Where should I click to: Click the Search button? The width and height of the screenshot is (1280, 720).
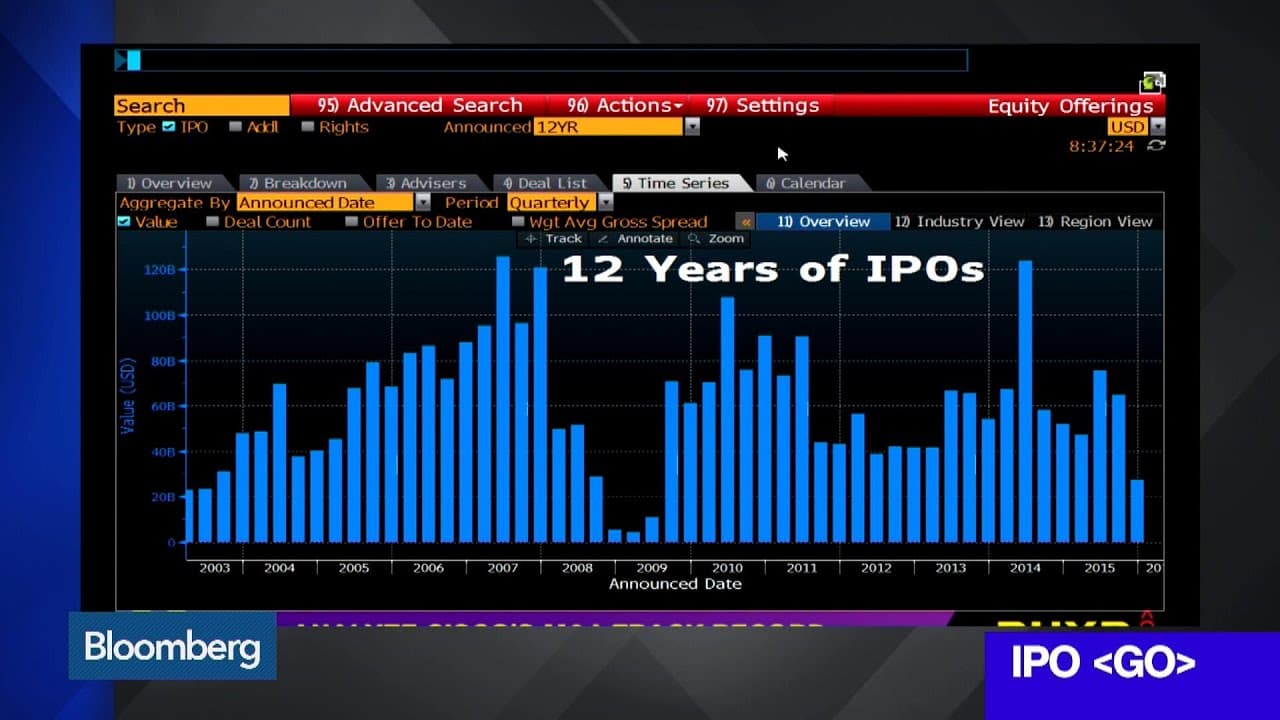pos(202,105)
